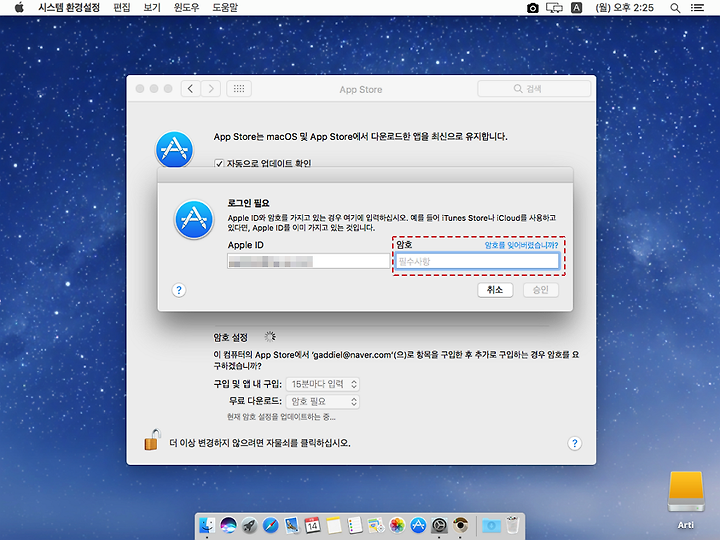Viewport: 720px width, 540px height.
Task: Toggle automatic update check checkbox
Action: pyautogui.click(x=219, y=163)
